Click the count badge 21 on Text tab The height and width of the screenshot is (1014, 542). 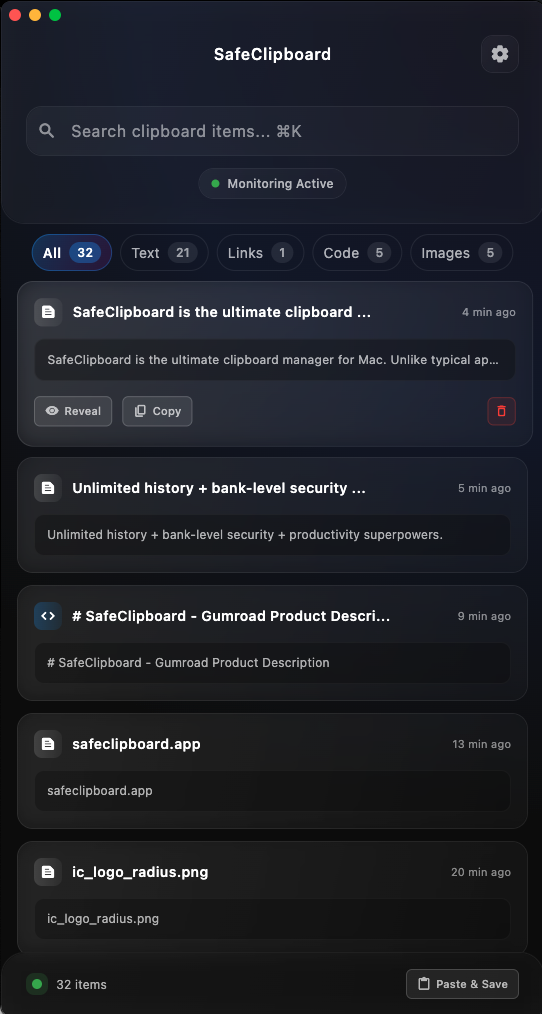click(182, 253)
